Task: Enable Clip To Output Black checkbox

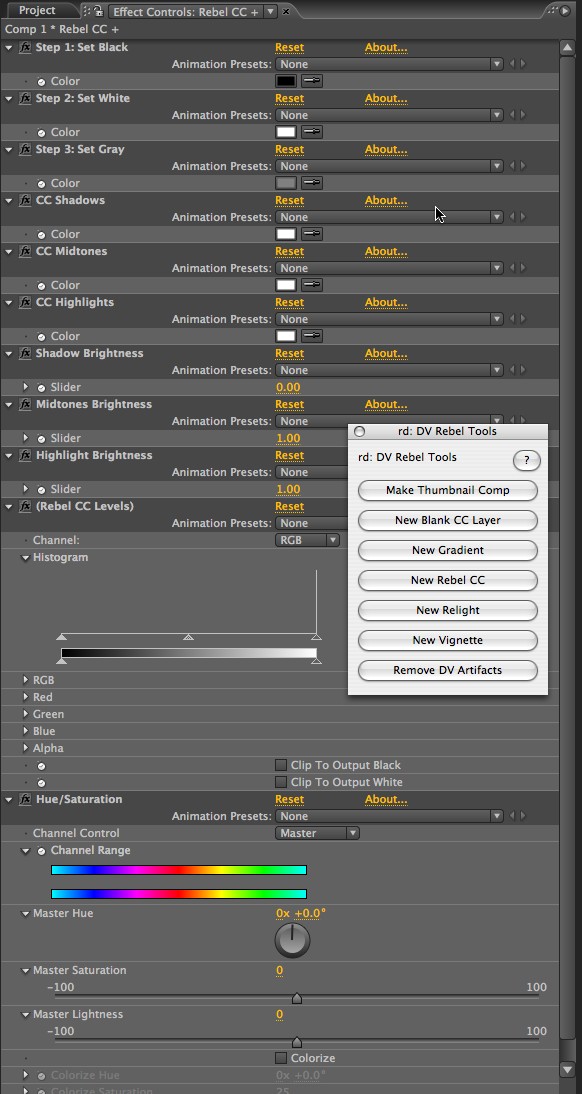Action: point(281,765)
